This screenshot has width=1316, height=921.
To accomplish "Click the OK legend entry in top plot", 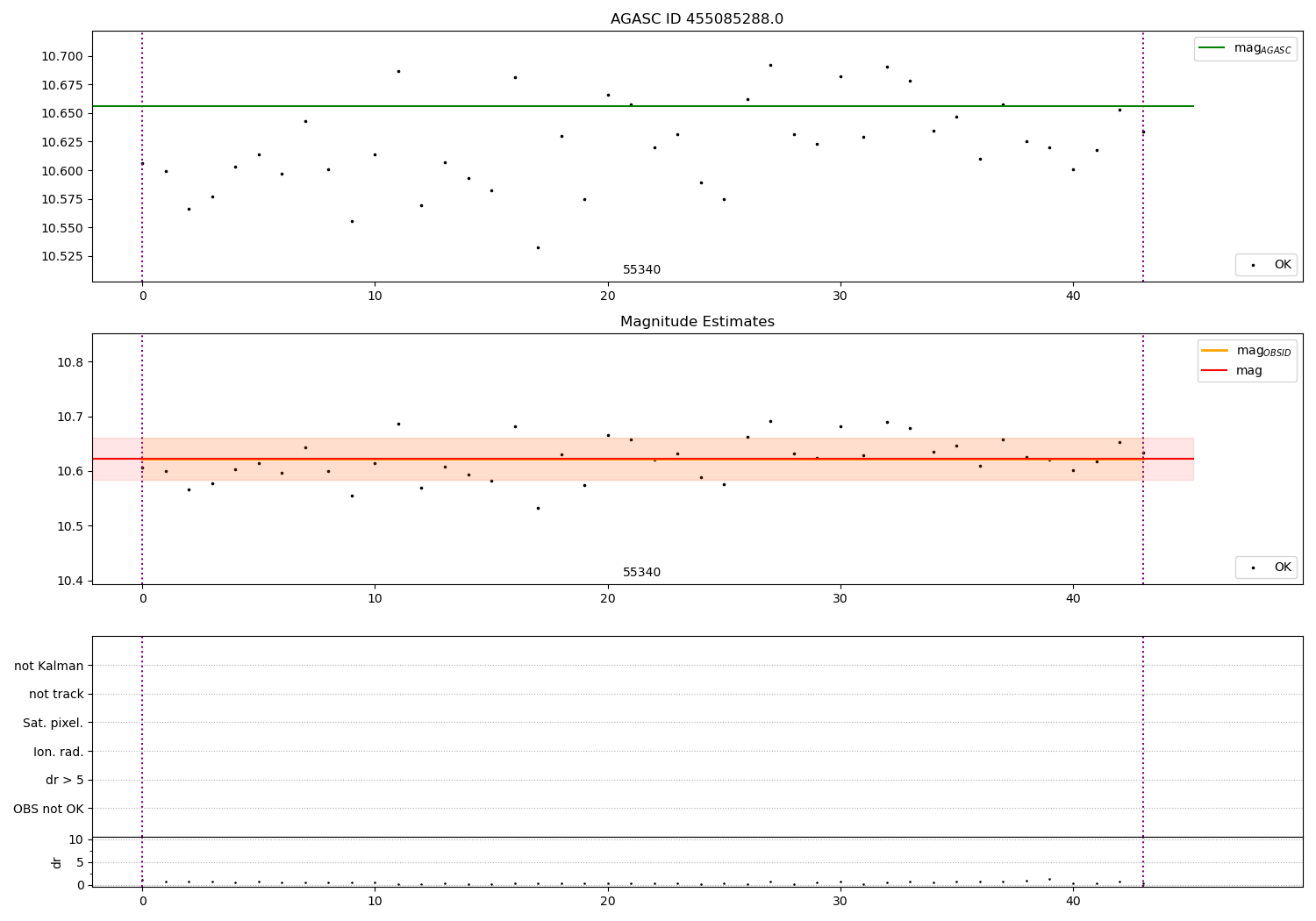I will pyautogui.click(x=1267, y=264).
